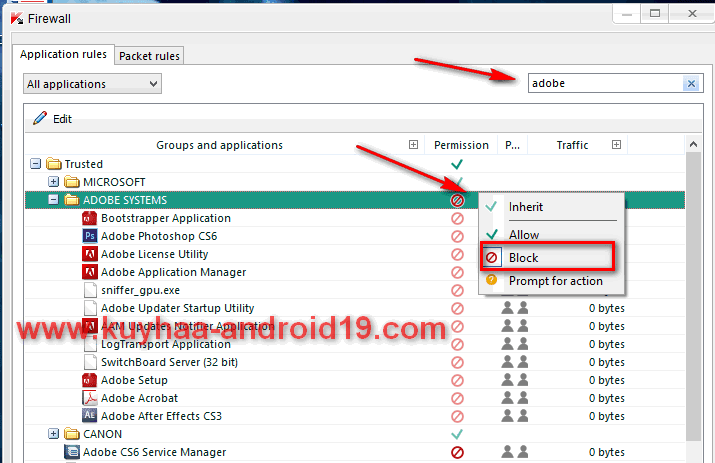Click the ADOBE SYSTEMS folder icon
The width and height of the screenshot is (715, 463).
click(x=72, y=200)
